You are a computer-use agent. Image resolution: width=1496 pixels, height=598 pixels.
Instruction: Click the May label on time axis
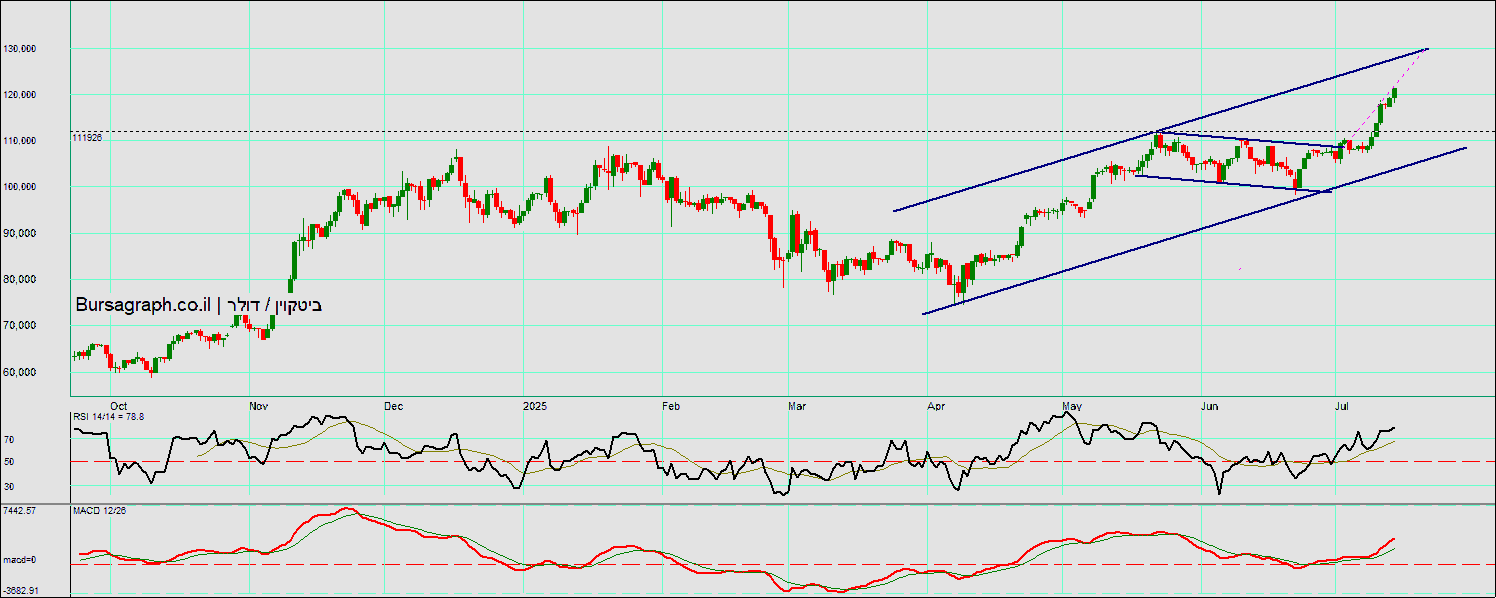[1072, 407]
